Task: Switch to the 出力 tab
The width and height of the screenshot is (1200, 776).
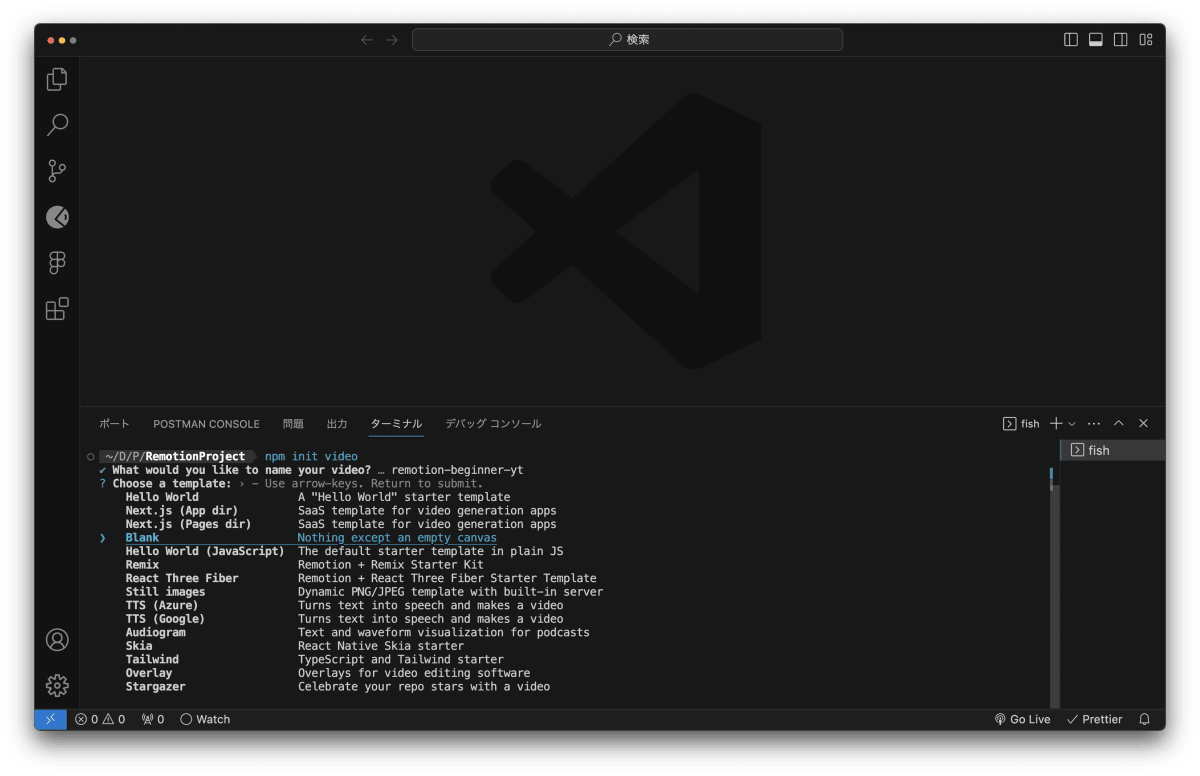Action: tap(337, 424)
